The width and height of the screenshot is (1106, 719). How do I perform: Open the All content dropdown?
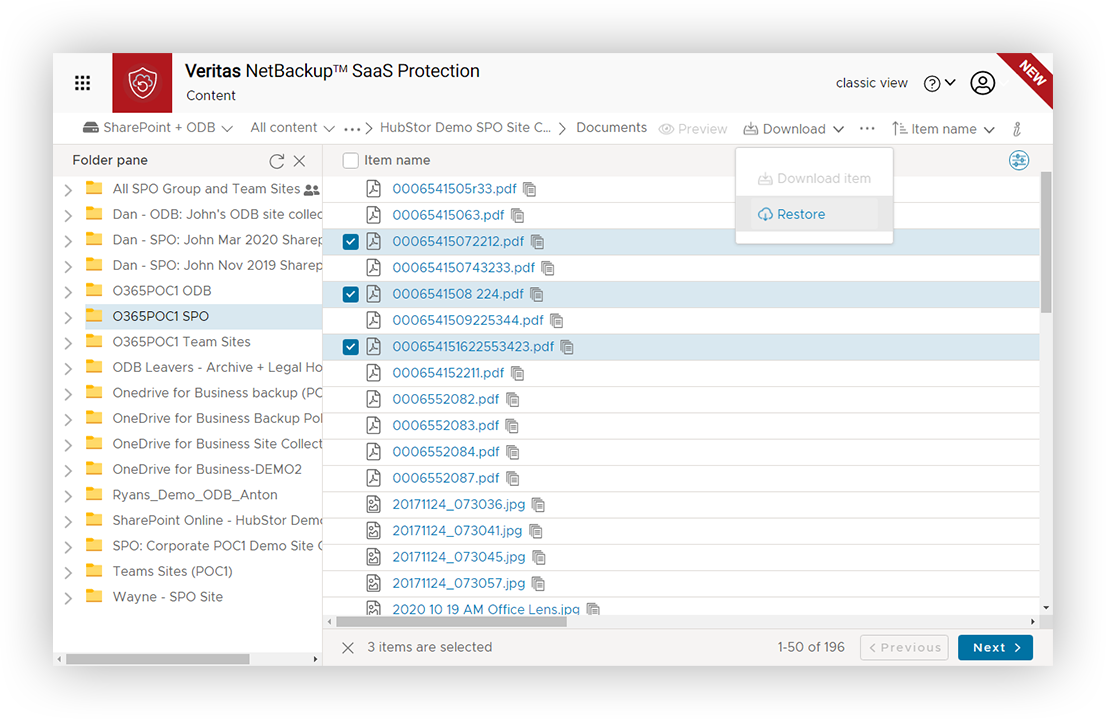292,128
